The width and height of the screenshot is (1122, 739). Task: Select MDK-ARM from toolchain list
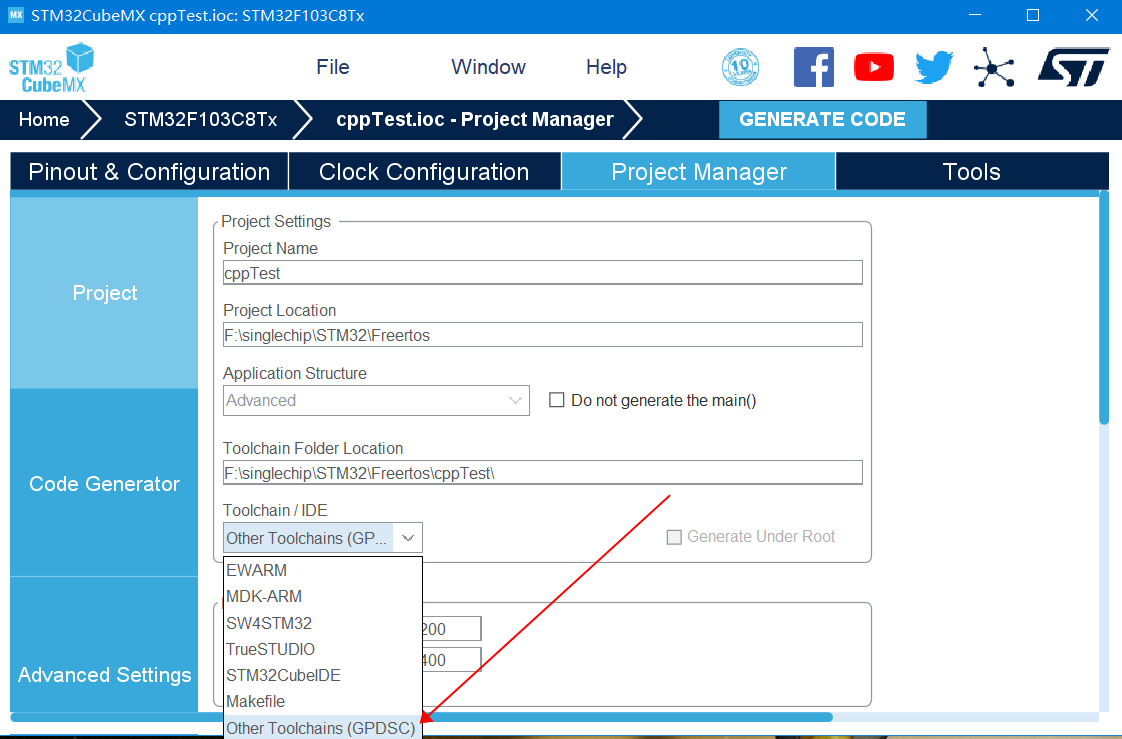coord(323,596)
